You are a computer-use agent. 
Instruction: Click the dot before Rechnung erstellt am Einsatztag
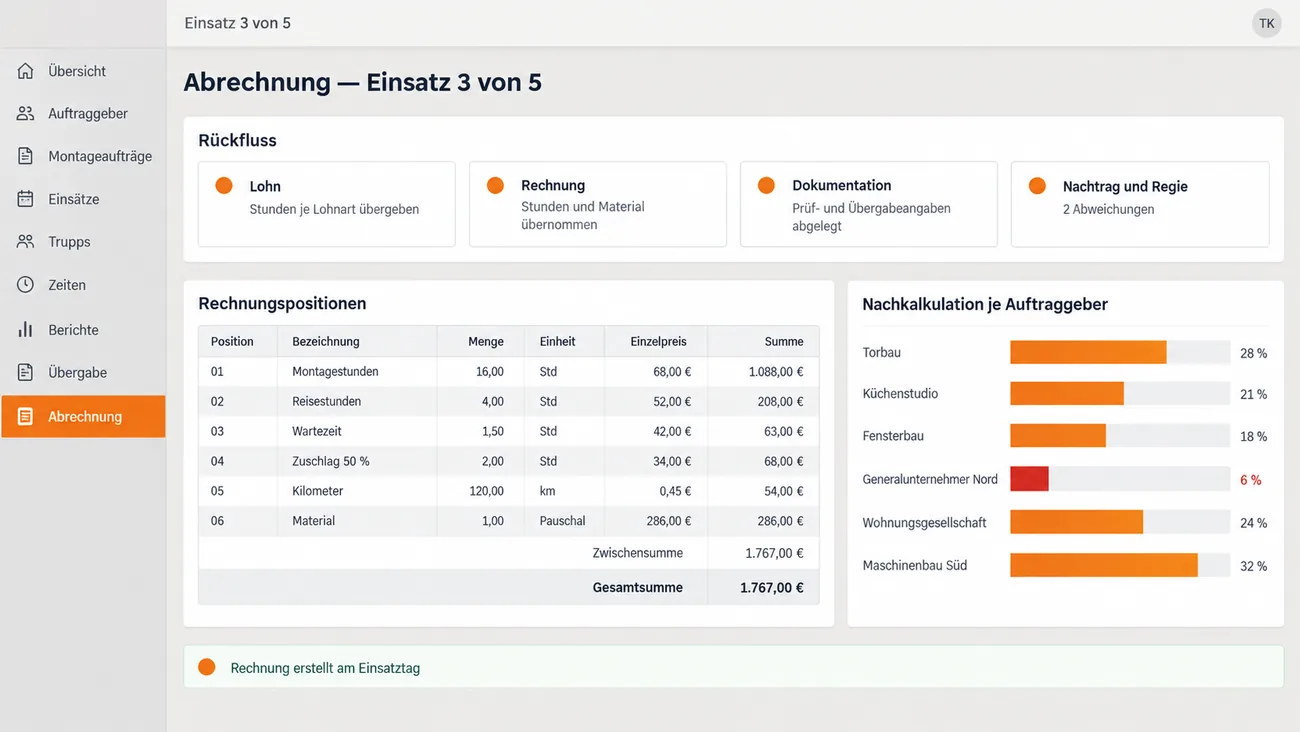coord(207,667)
